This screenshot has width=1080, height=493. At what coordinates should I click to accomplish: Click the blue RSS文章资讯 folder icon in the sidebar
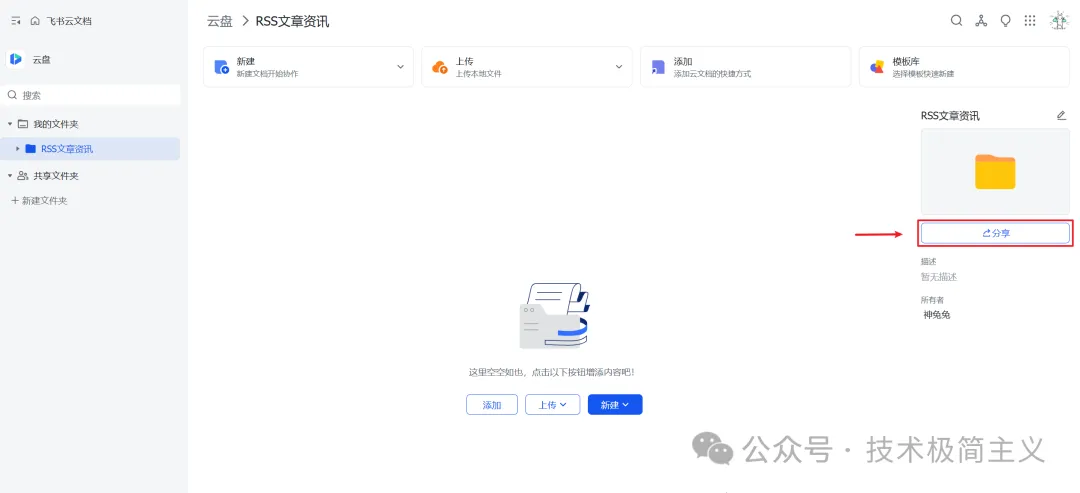point(30,149)
